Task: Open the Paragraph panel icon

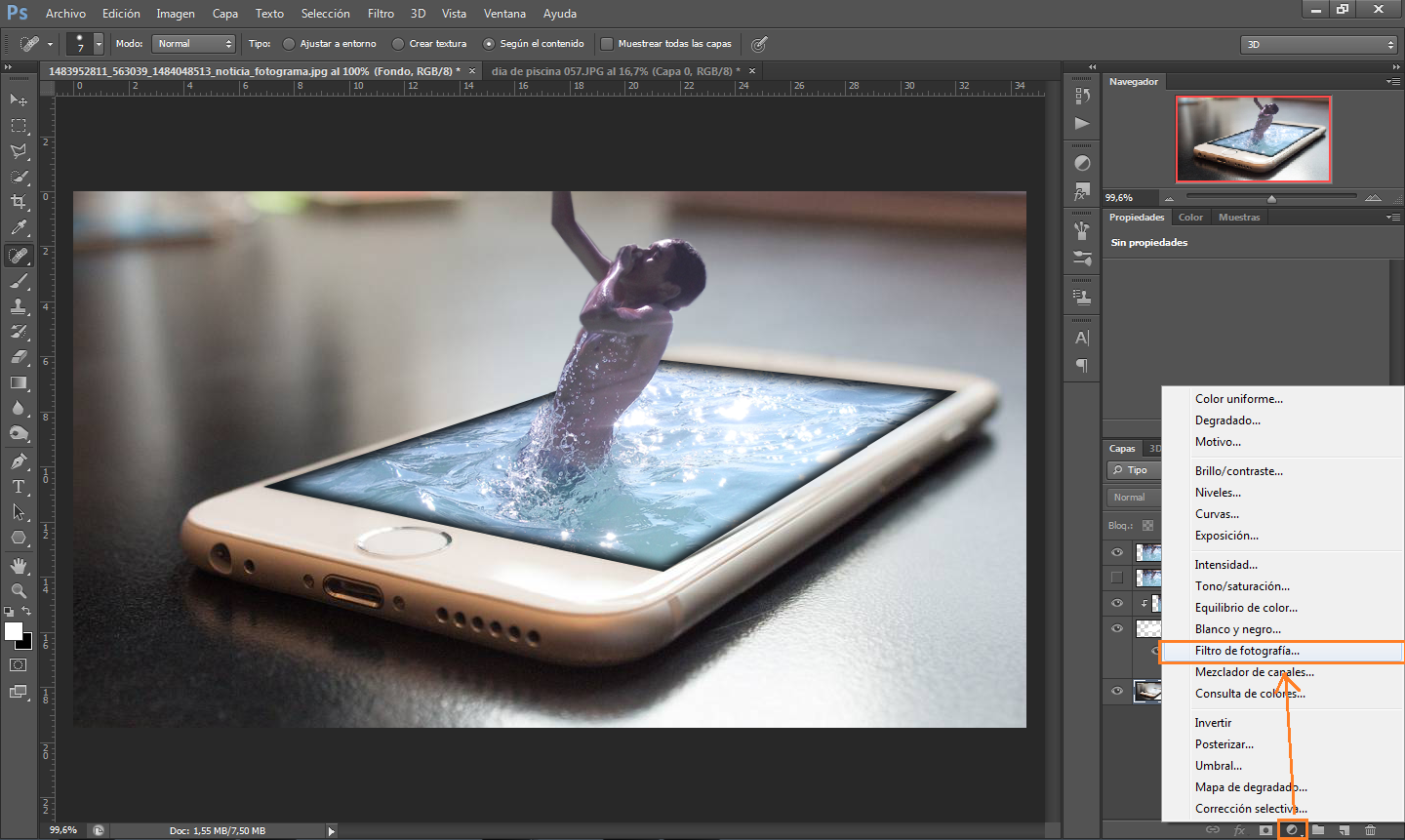Action: tap(1082, 366)
